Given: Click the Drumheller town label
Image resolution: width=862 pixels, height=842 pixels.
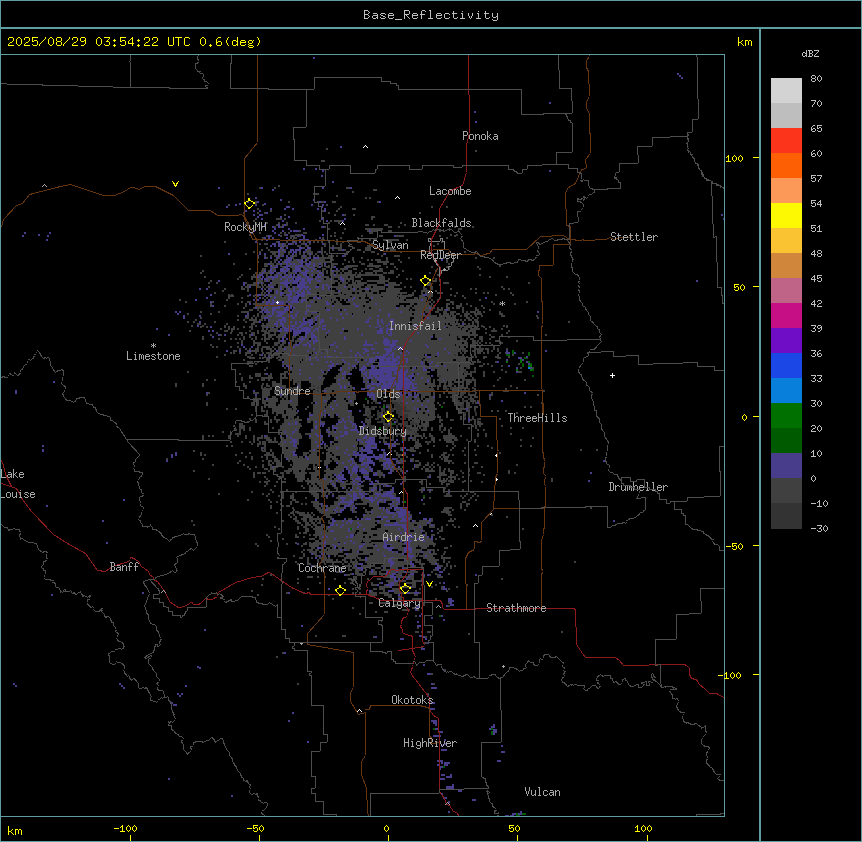Looking at the screenshot, I should pyautogui.click(x=638, y=487).
